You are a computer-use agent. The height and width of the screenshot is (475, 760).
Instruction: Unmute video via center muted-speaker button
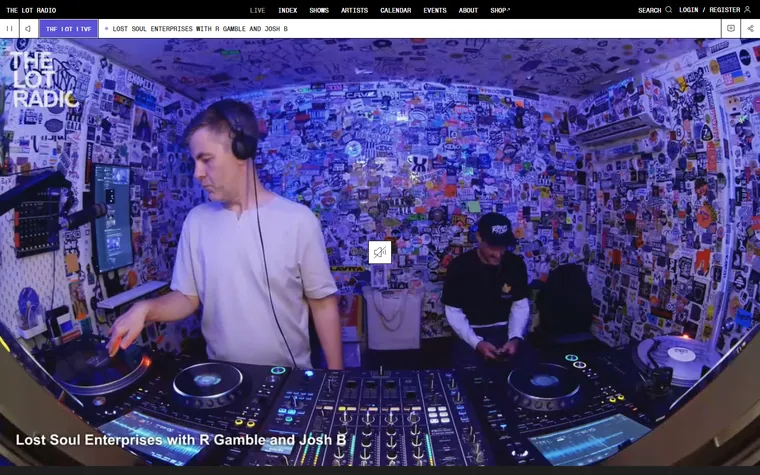380,252
